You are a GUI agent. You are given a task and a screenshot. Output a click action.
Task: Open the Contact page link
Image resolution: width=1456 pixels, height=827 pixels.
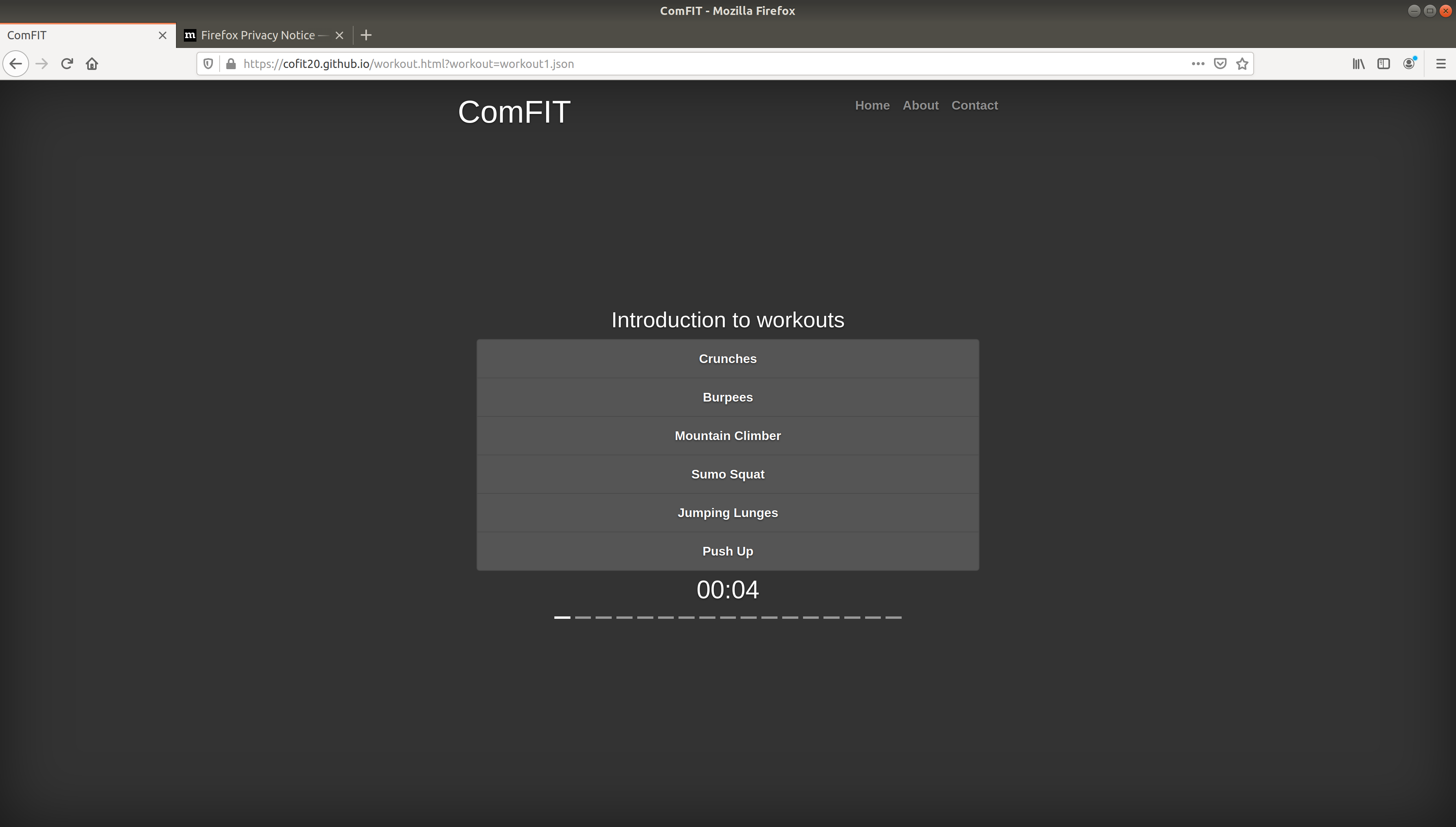click(x=974, y=105)
